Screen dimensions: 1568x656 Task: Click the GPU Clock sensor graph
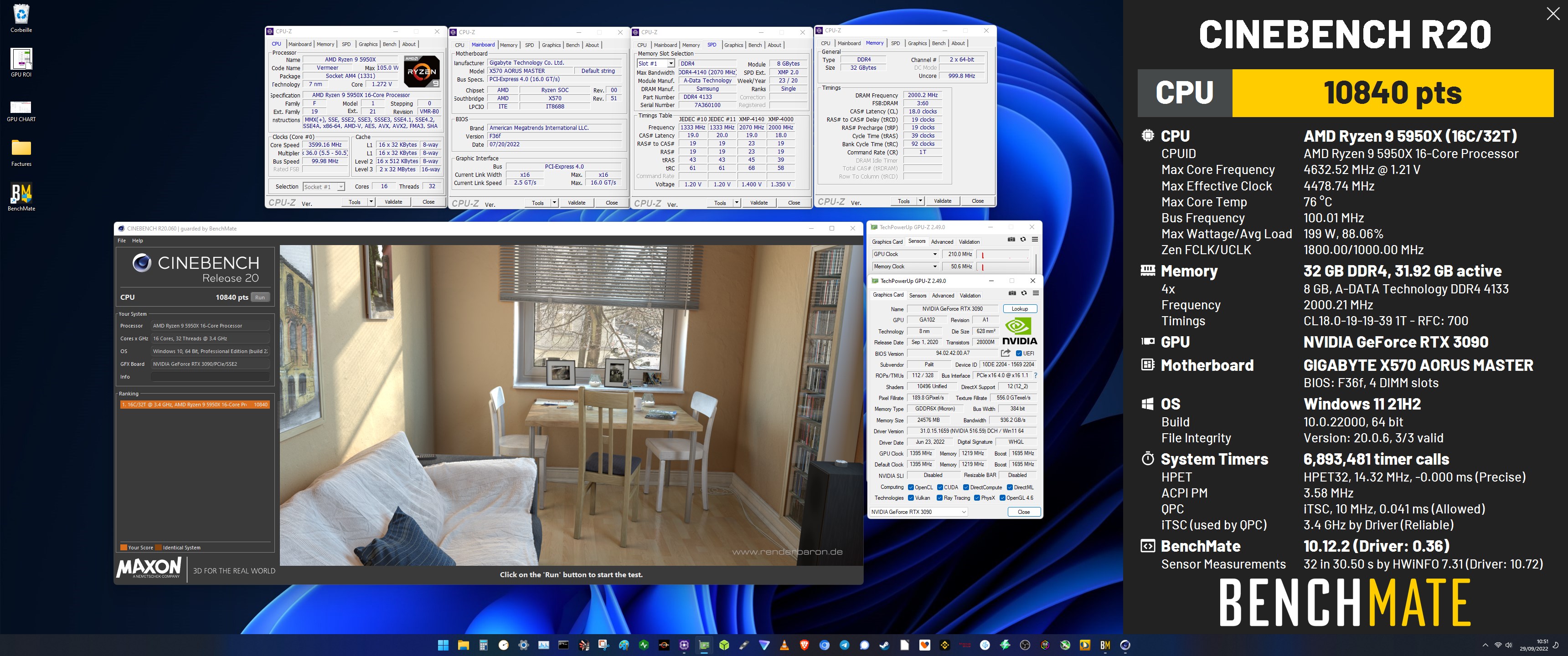[1004, 254]
